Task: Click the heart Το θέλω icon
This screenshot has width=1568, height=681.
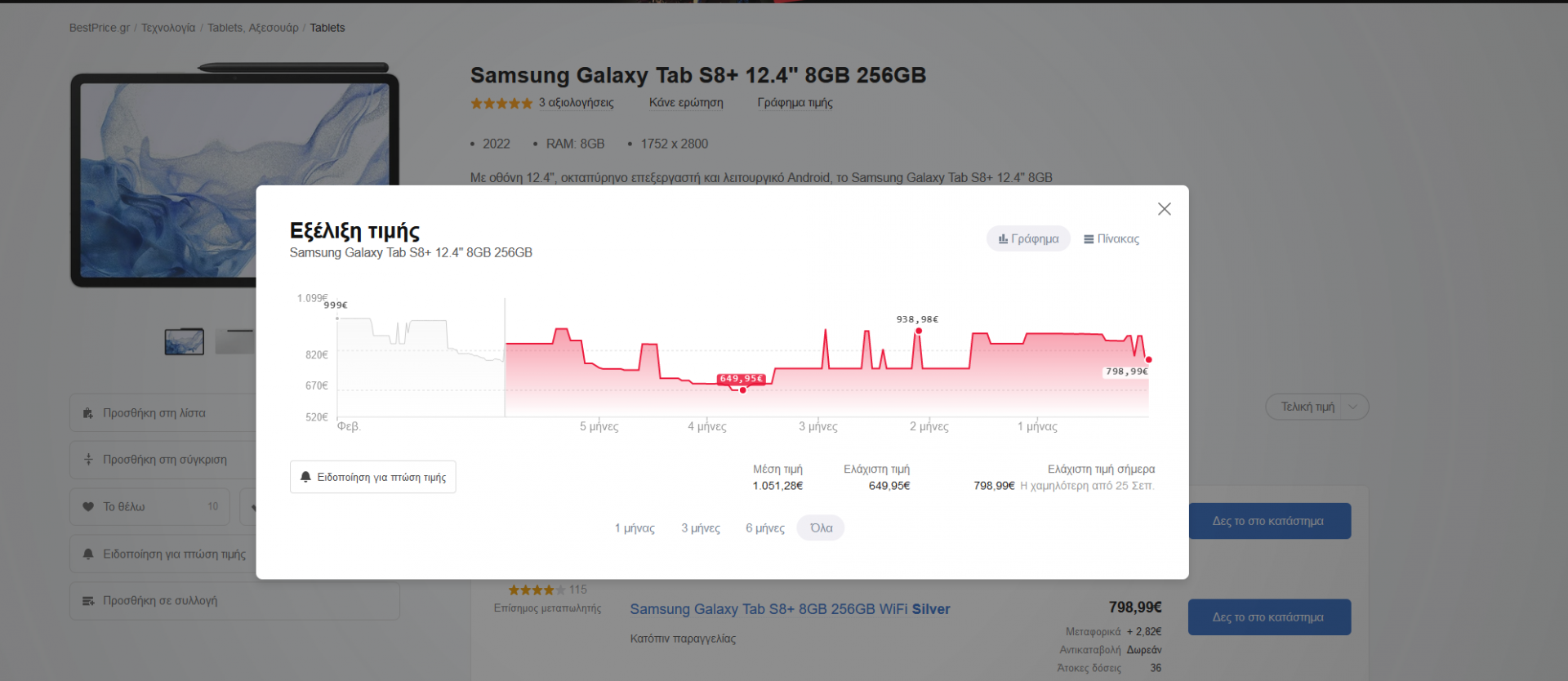Action: (x=88, y=507)
